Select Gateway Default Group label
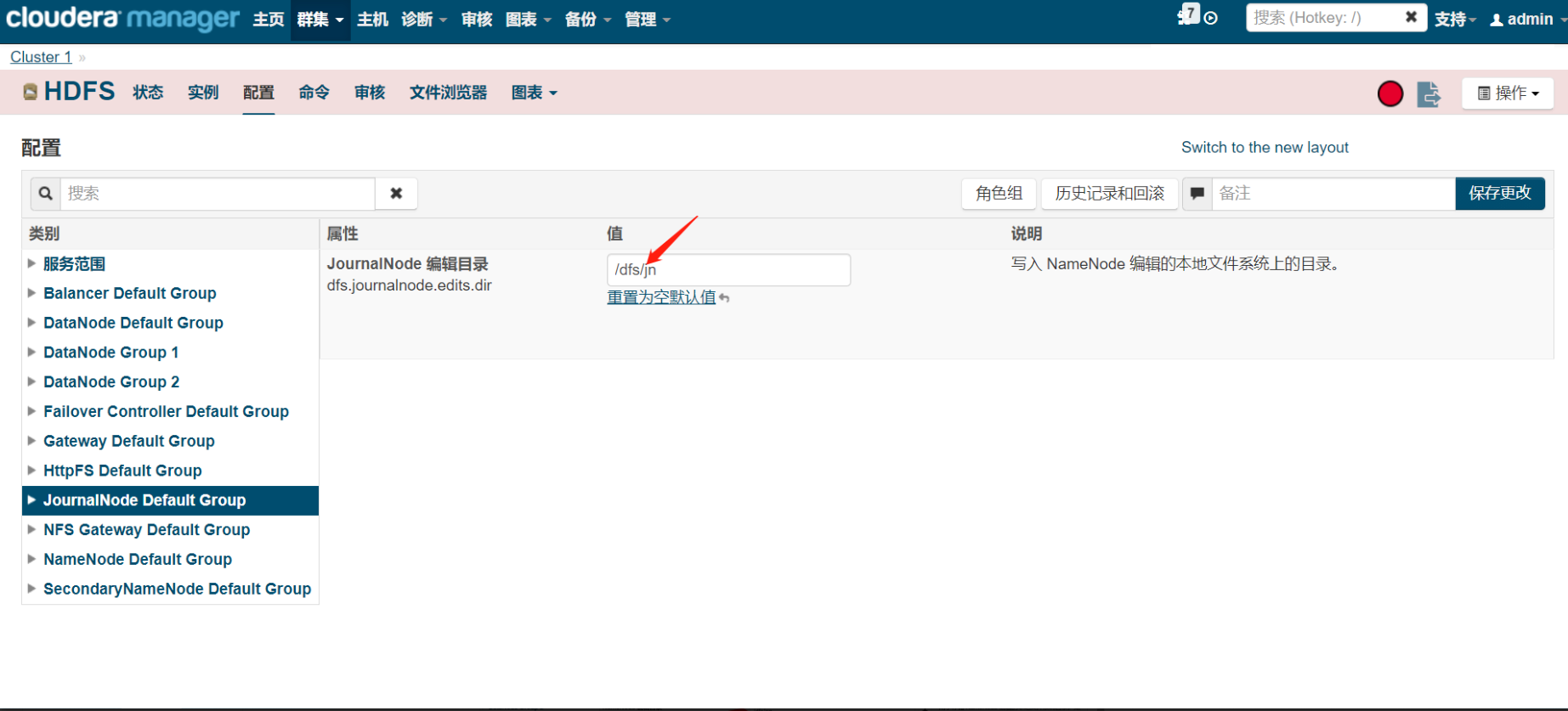Image resolution: width=1568 pixels, height=711 pixels. click(x=129, y=441)
